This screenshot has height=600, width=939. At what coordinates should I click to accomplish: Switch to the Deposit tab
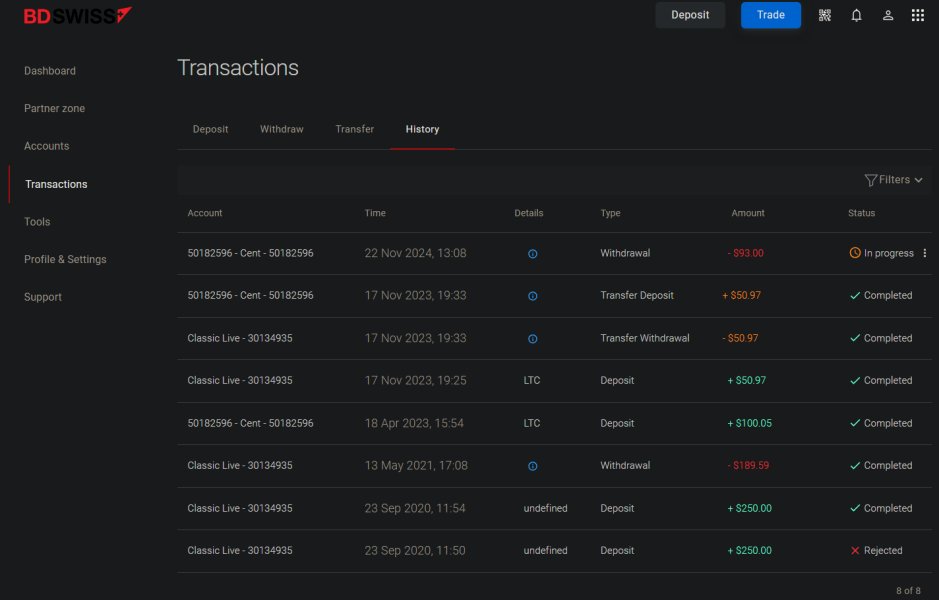pos(210,129)
